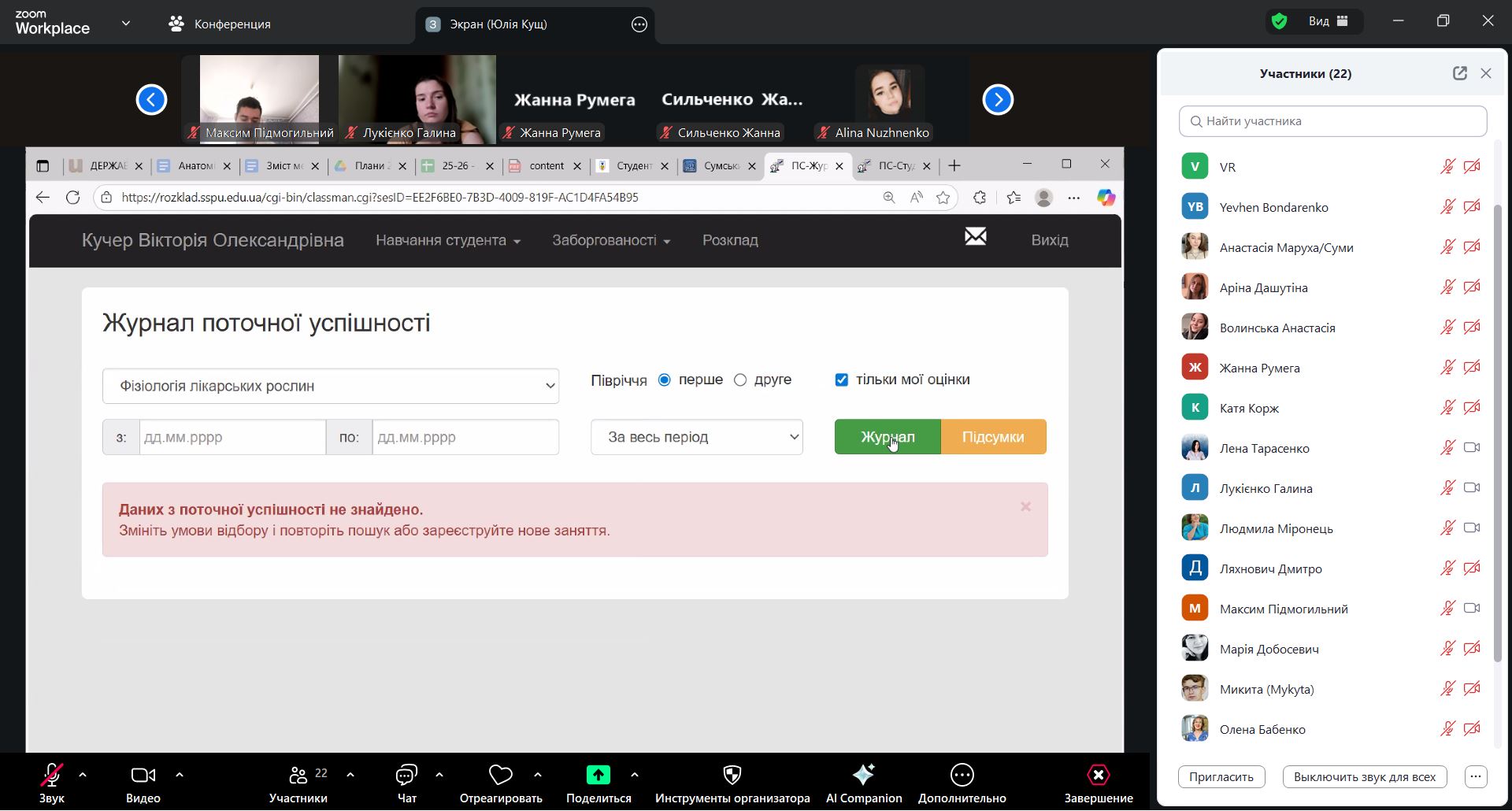Select the 'перше' semester radio button
Screen dimensions: 1512x811
point(664,380)
